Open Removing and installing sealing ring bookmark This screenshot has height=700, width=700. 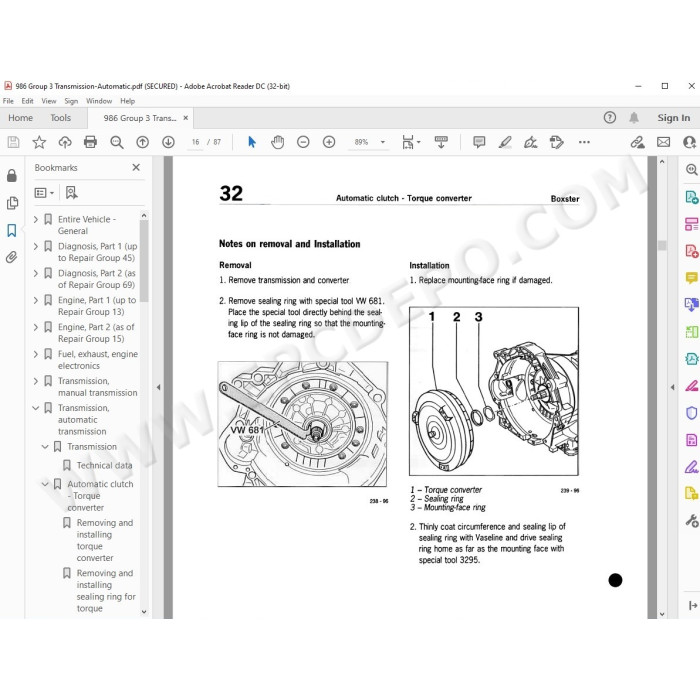point(106,591)
